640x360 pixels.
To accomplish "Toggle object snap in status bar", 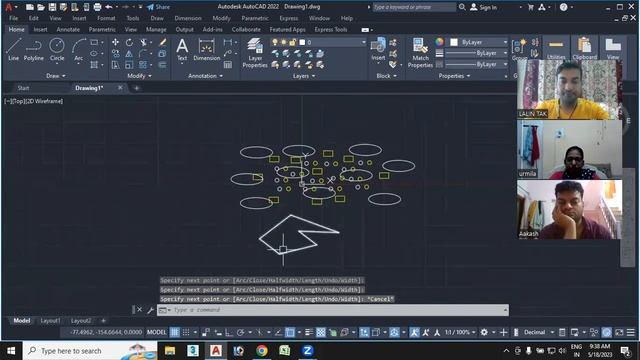I will [x=290, y=332].
